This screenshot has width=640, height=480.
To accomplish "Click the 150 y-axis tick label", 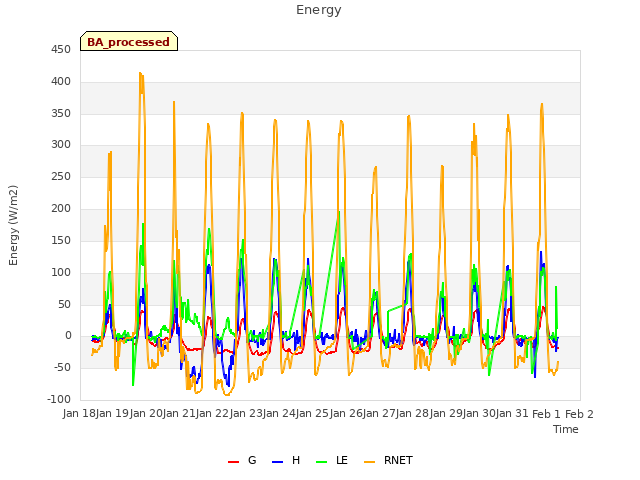I will (x=61, y=240).
